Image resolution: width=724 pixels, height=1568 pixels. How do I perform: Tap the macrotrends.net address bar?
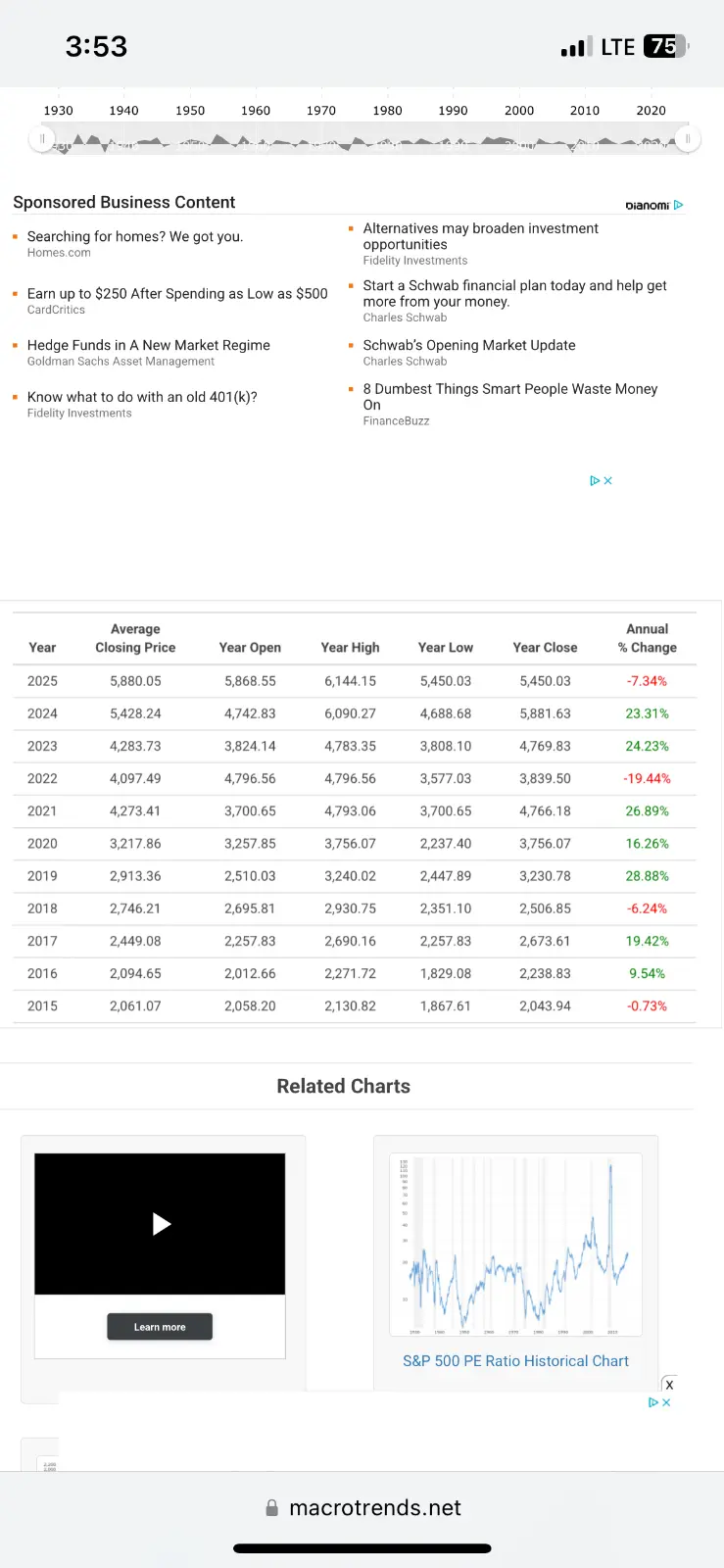(x=374, y=1508)
